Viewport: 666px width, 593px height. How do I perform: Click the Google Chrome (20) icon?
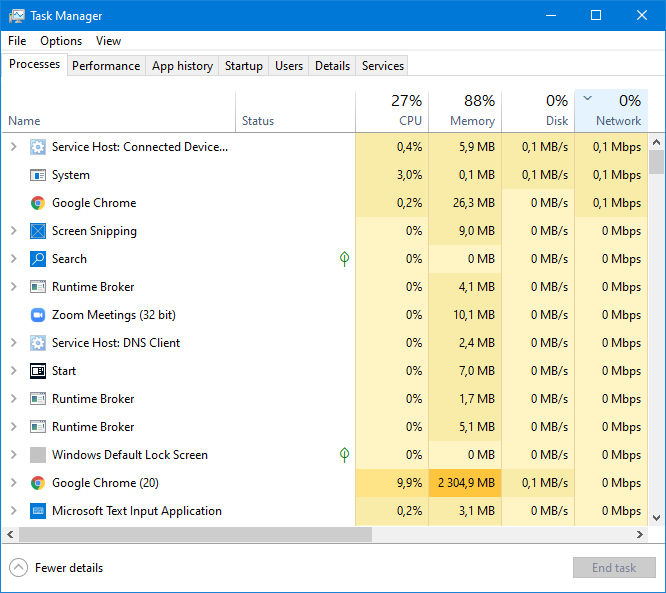click(x=38, y=483)
